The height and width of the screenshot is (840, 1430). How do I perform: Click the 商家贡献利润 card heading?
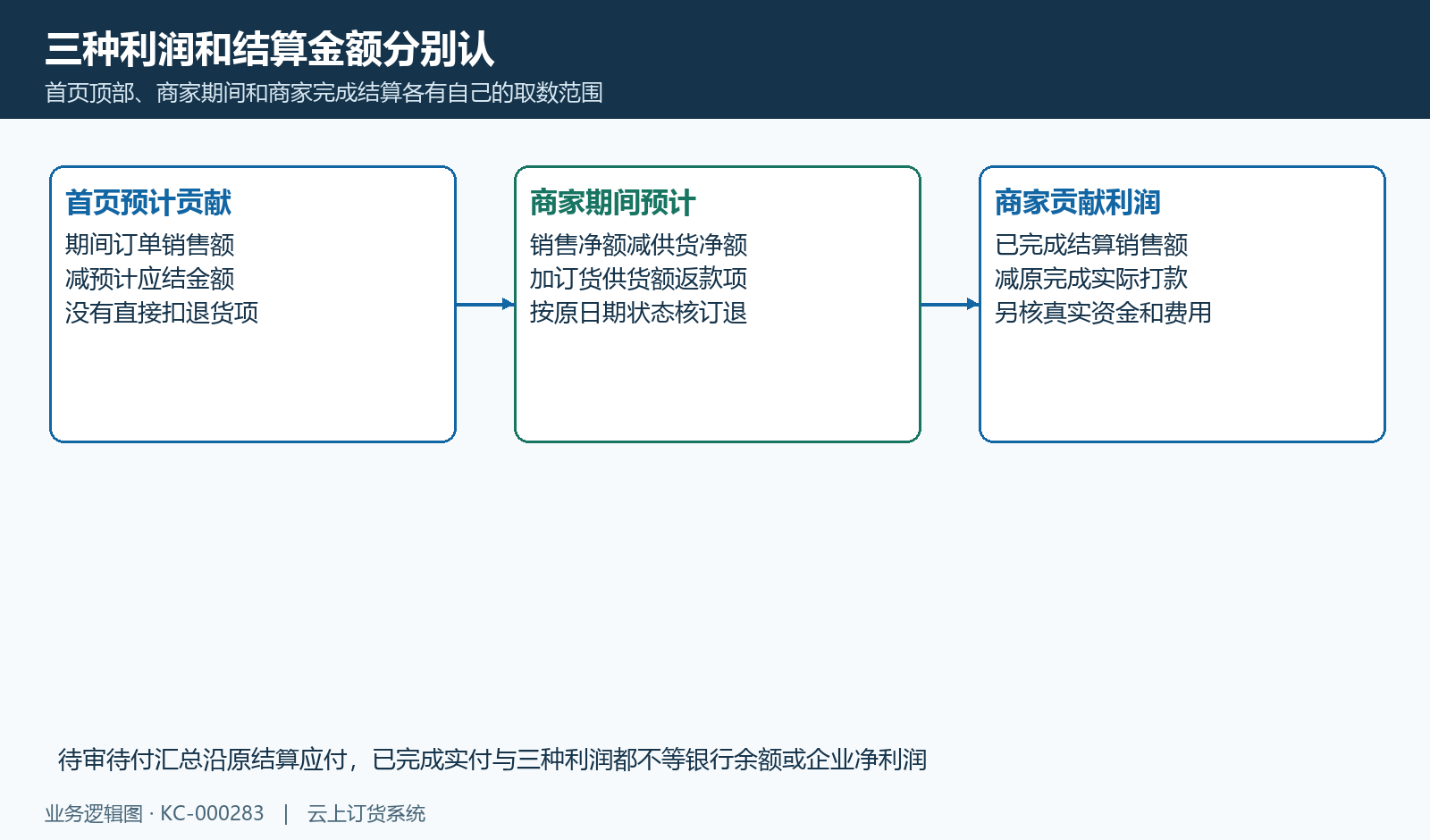[x=1078, y=203]
